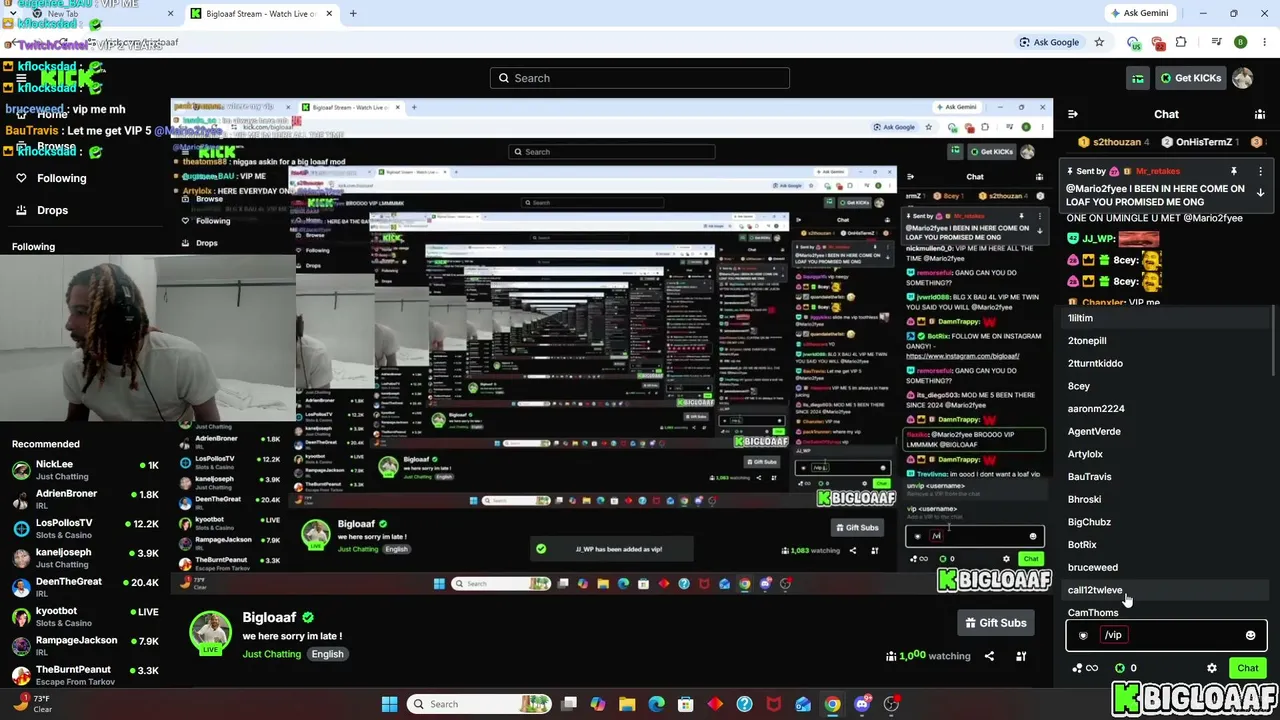
Task: Click the English language tag
Action: click(327, 654)
